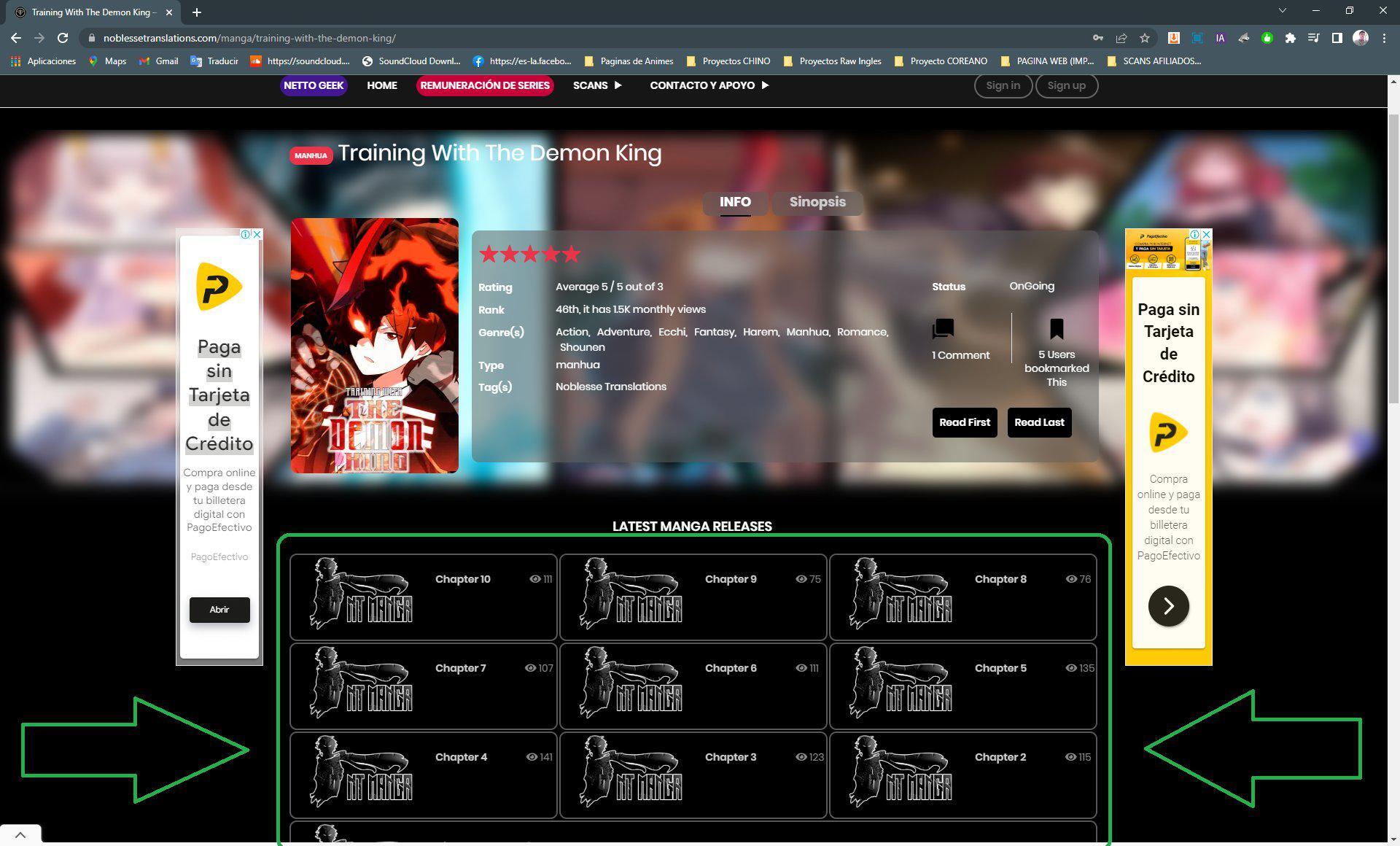
Task: Expand the SCANS menu
Action: [597, 85]
